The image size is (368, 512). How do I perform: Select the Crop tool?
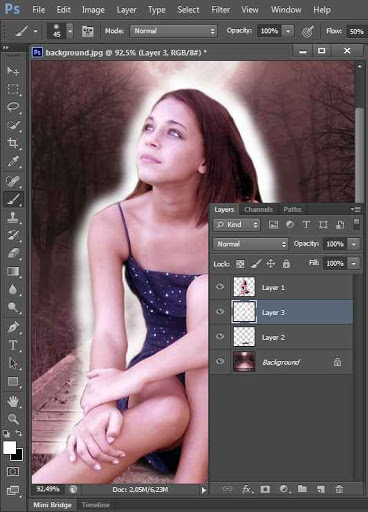(x=13, y=144)
